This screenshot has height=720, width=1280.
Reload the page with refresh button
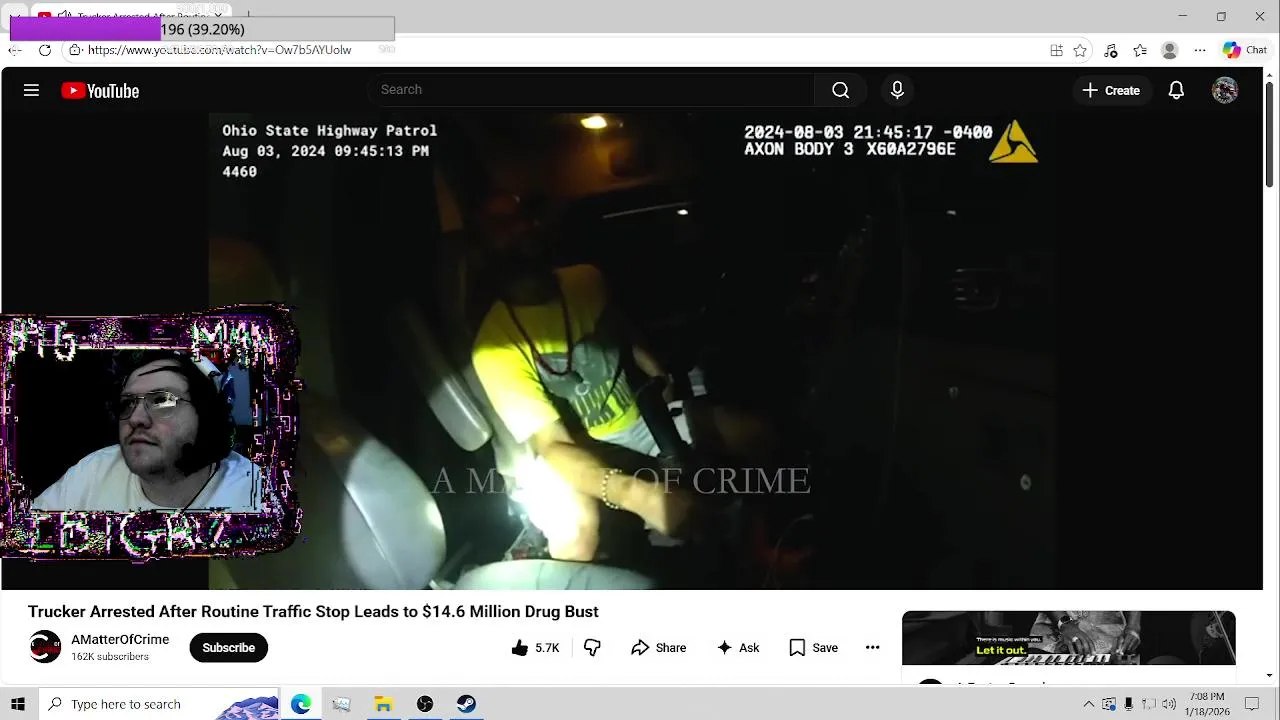coord(45,50)
